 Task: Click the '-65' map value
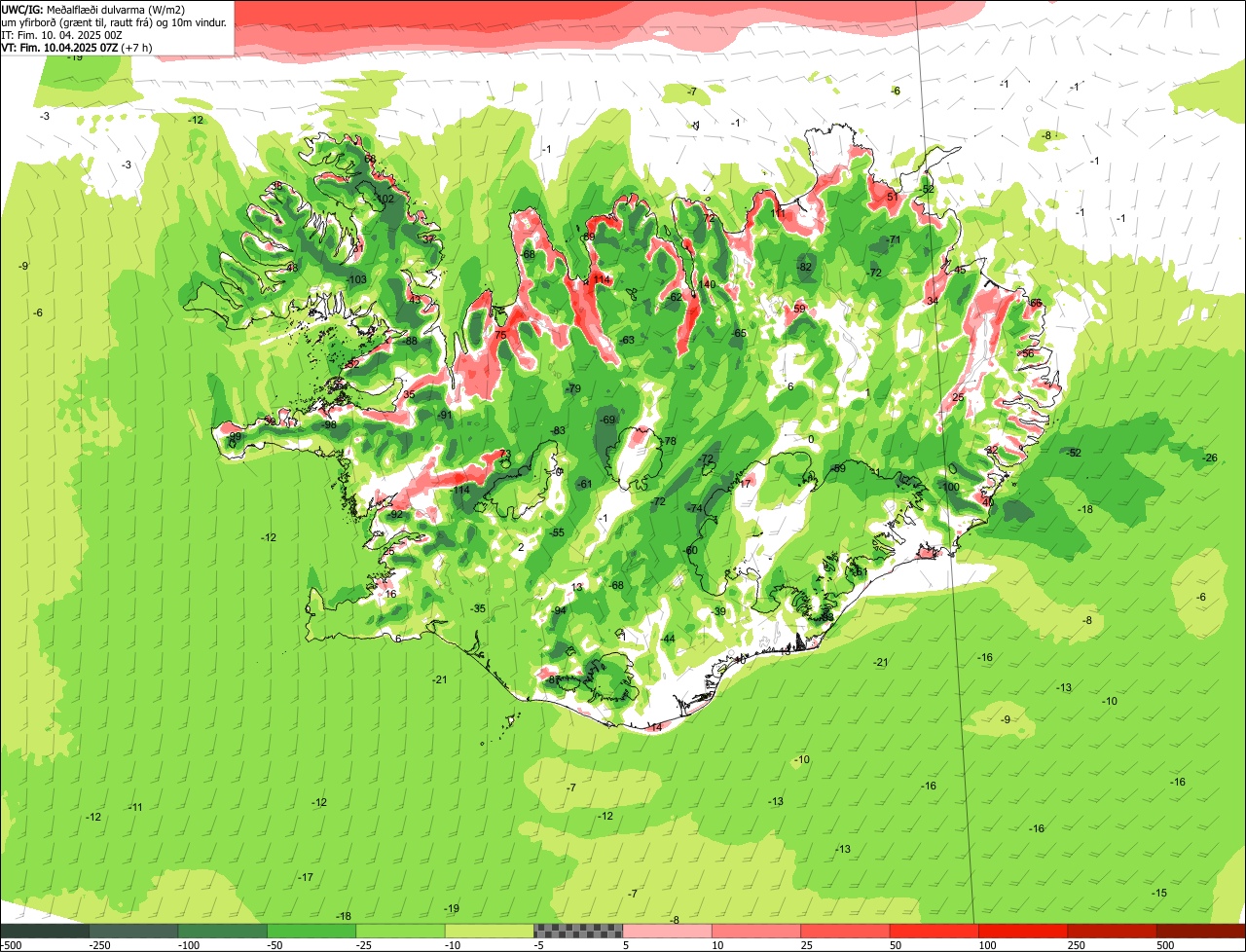pyautogui.click(x=739, y=333)
